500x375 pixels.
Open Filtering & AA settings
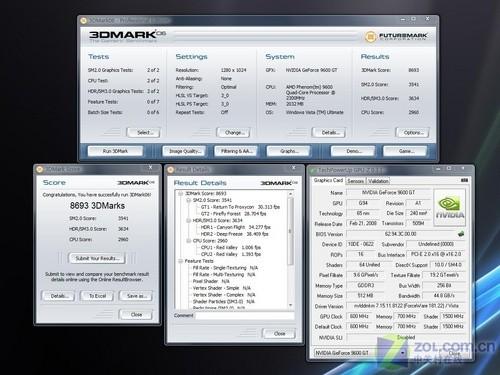236,151
